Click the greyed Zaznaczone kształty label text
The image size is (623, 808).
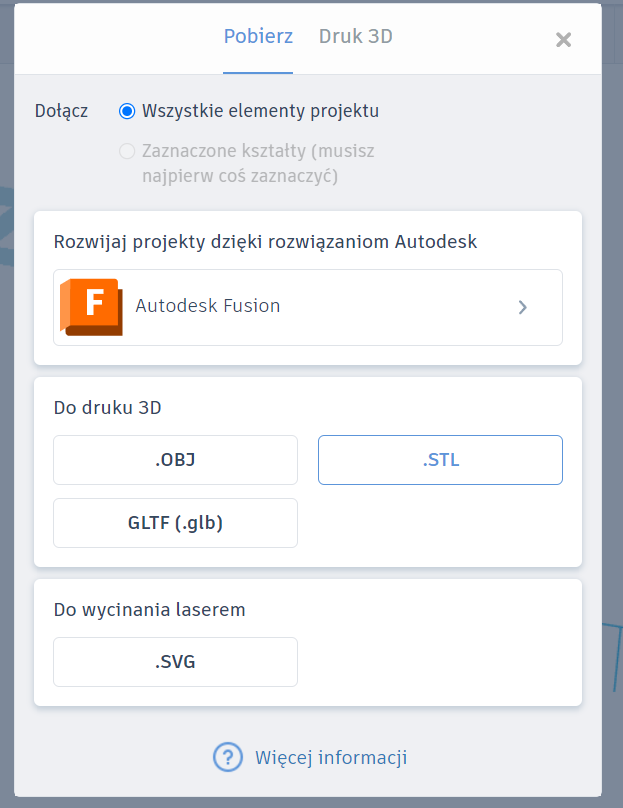click(258, 163)
